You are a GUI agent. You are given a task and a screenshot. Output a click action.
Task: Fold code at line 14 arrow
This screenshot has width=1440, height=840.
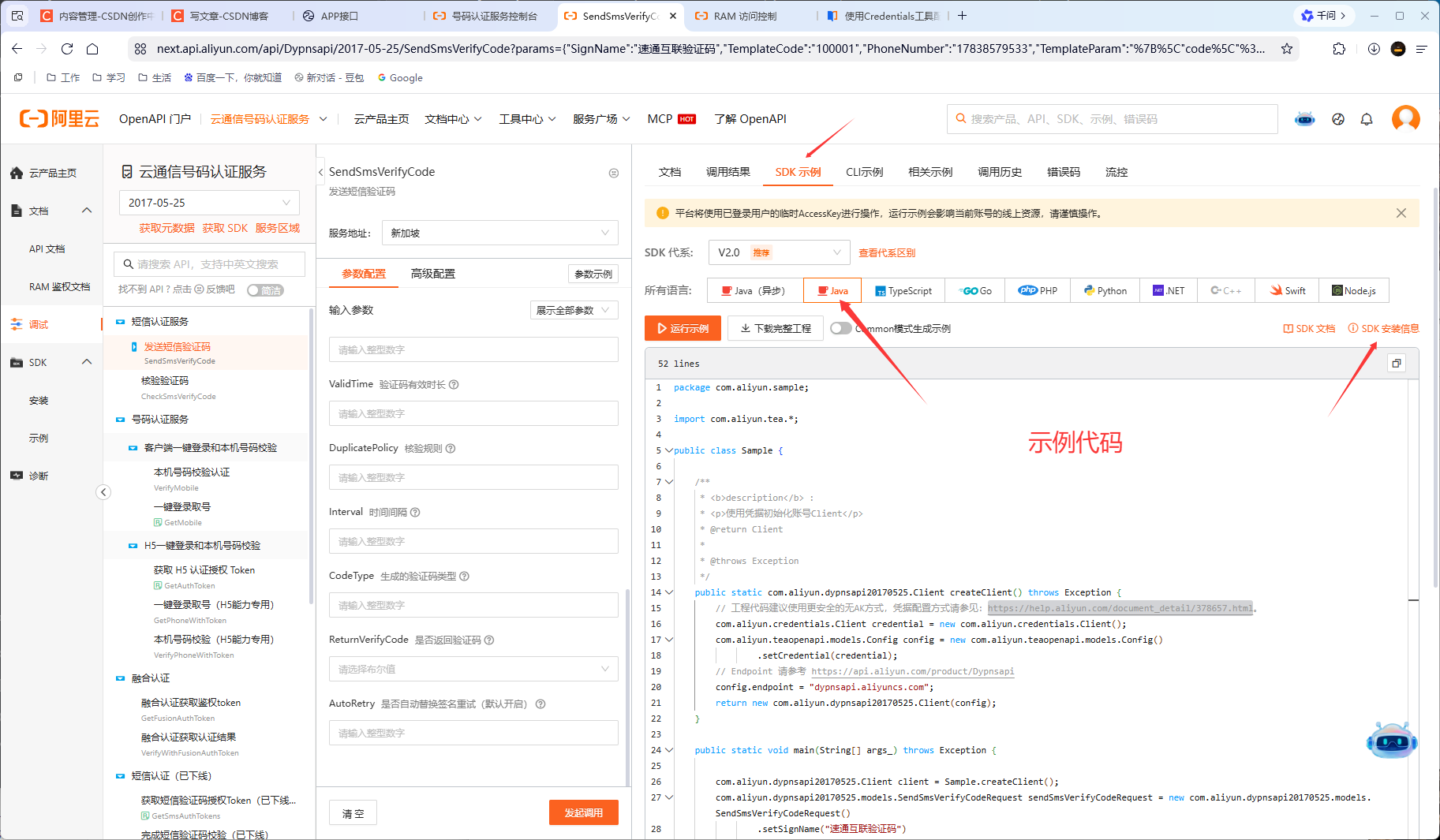669,592
